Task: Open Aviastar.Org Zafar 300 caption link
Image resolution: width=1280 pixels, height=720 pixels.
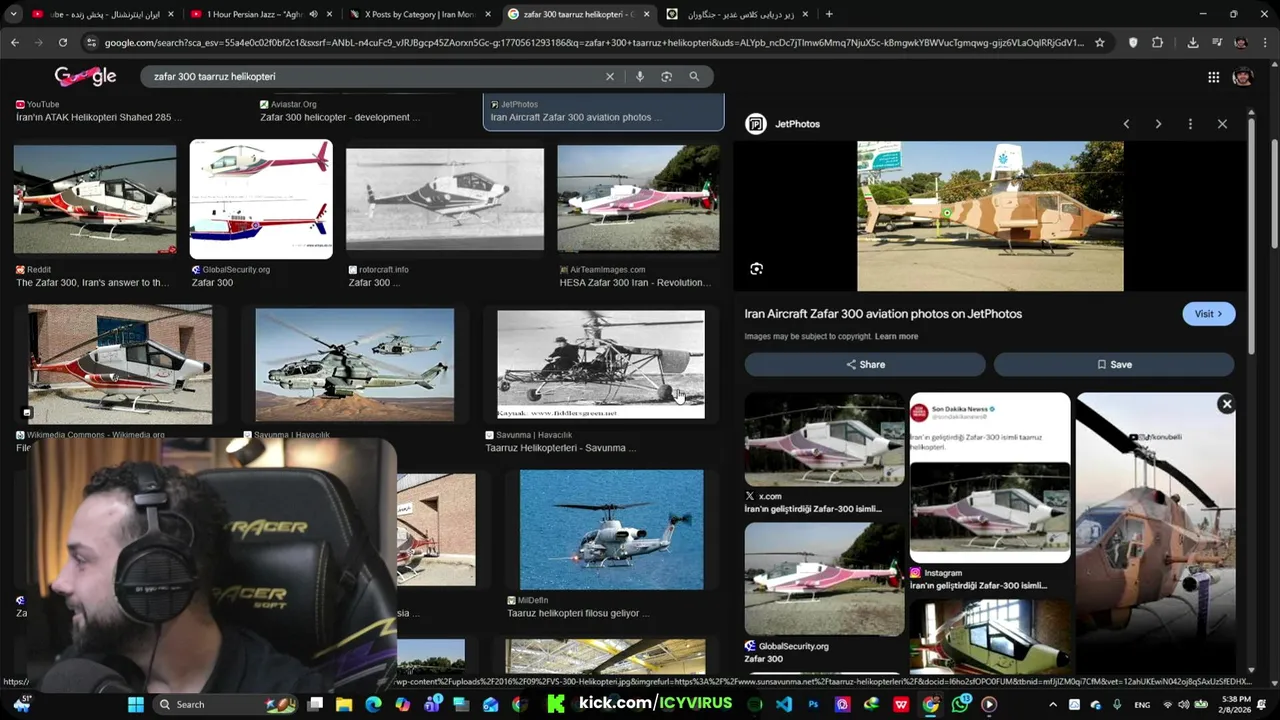Action: tap(340, 117)
